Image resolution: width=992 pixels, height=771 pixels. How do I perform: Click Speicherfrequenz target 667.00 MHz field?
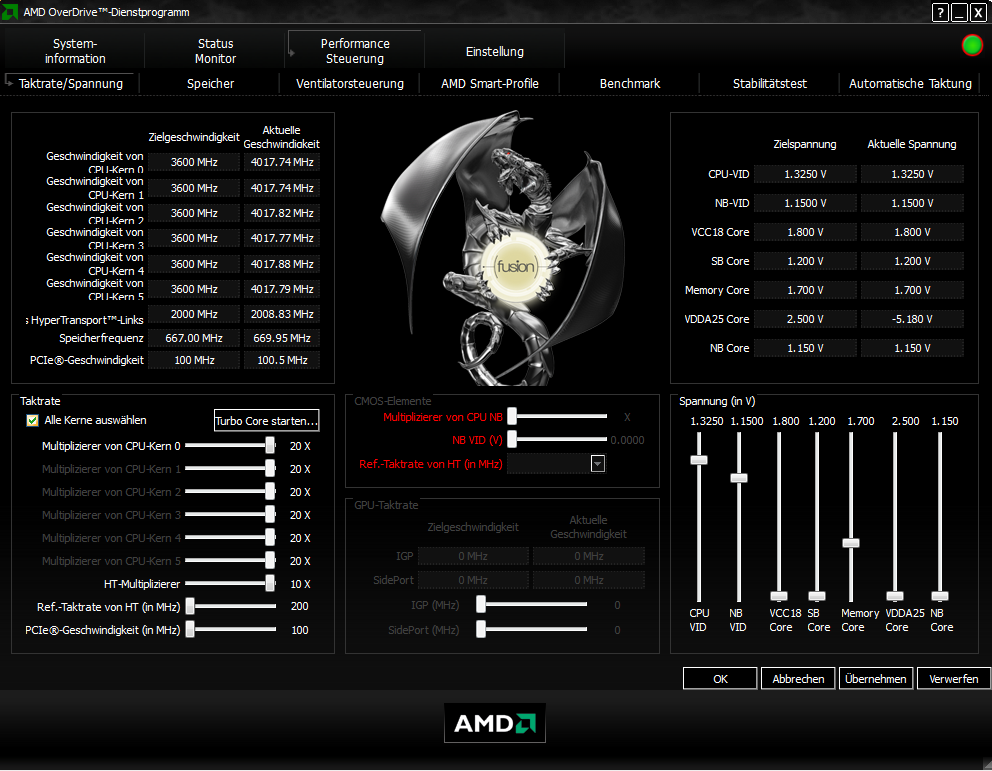pyautogui.click(x=194, y=338)
